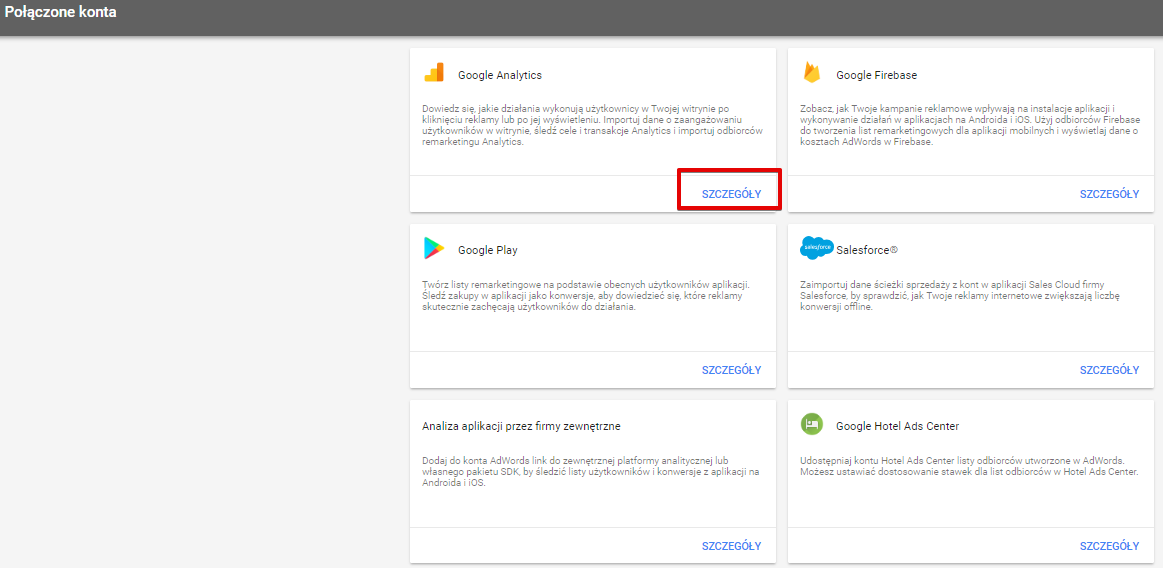Click the Google Hotel Ads Center bed icon
Viewport: 1163px width, 568px height.
tap(811, 425)
